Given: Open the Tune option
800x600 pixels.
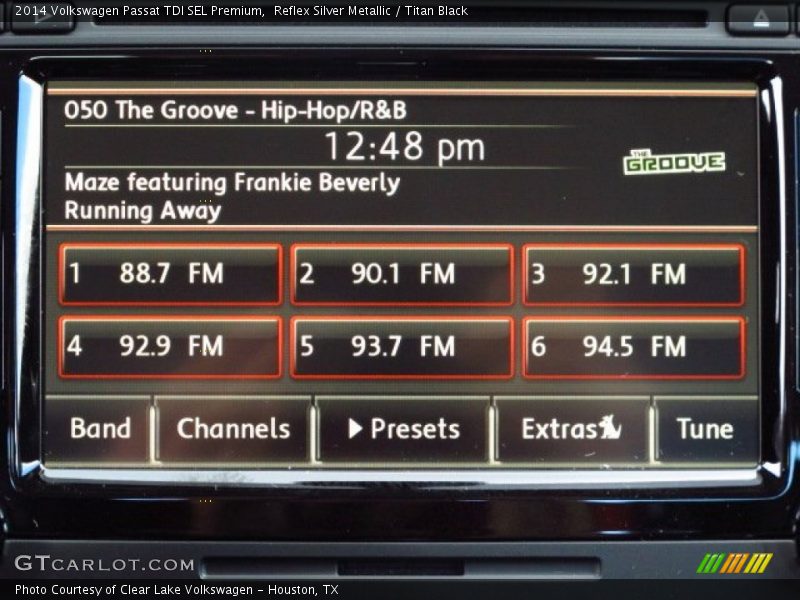Looking at the screenshot, I should pyautogui.click(x=706, y=429).
